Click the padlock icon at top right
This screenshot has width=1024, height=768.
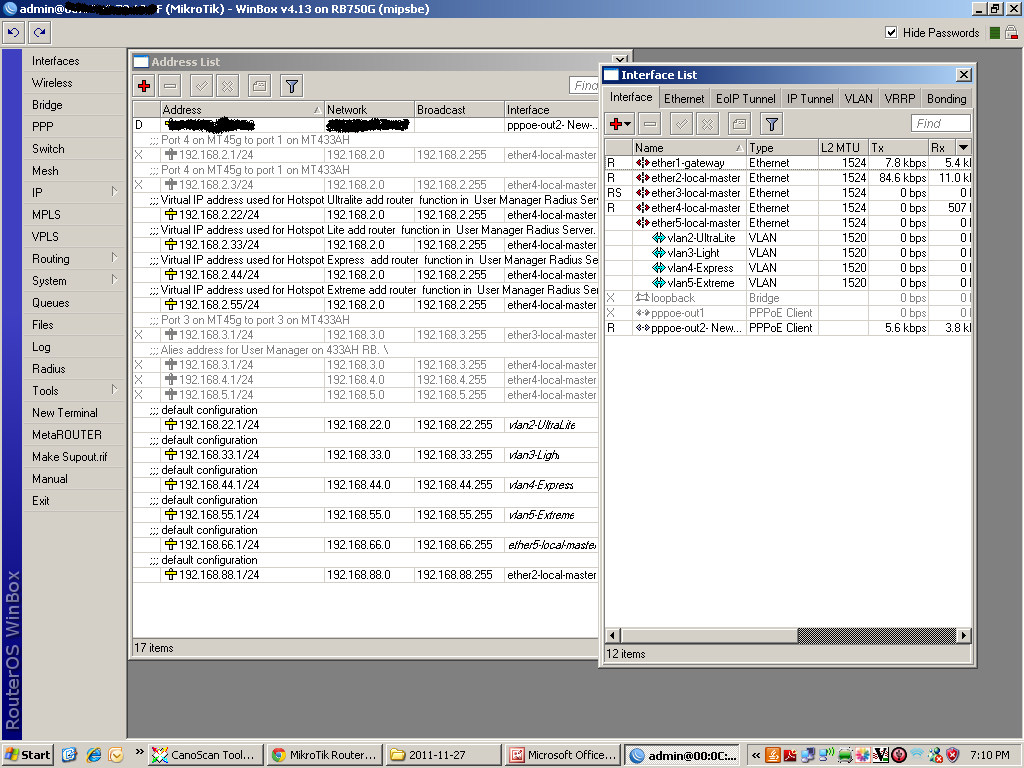click(1011, 32)
